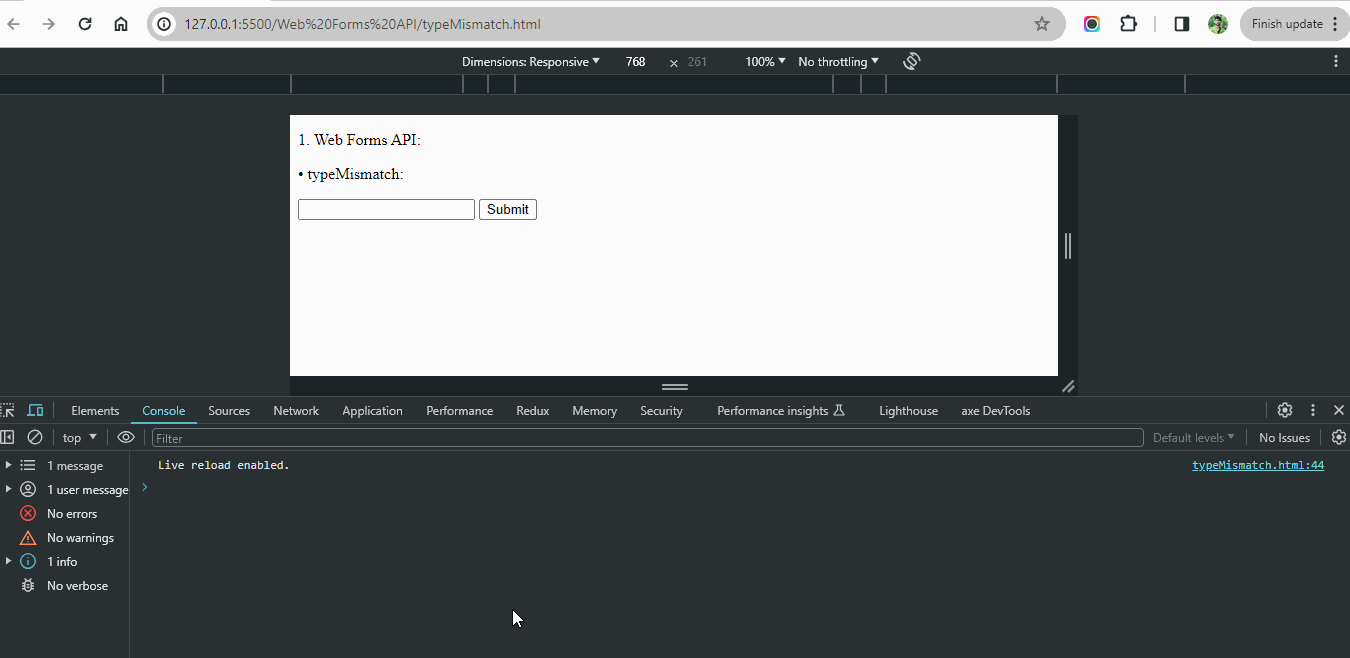Clear the console with the clear icon
Image resolution: width=1350 pixels, height=658 pixels.
click(35, 437)
